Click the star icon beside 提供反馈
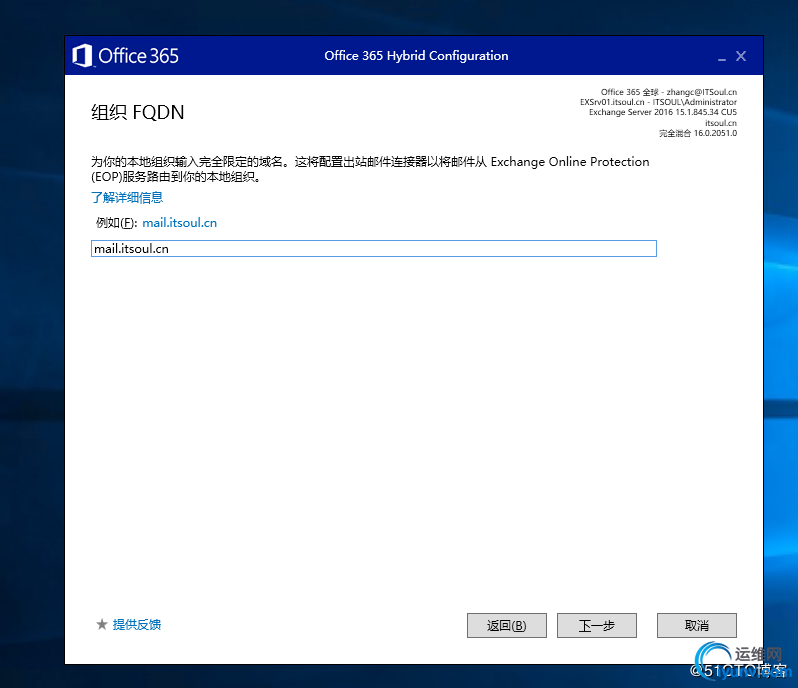The height and width of the screenshot is (688, 798). (x=102, y=624)
